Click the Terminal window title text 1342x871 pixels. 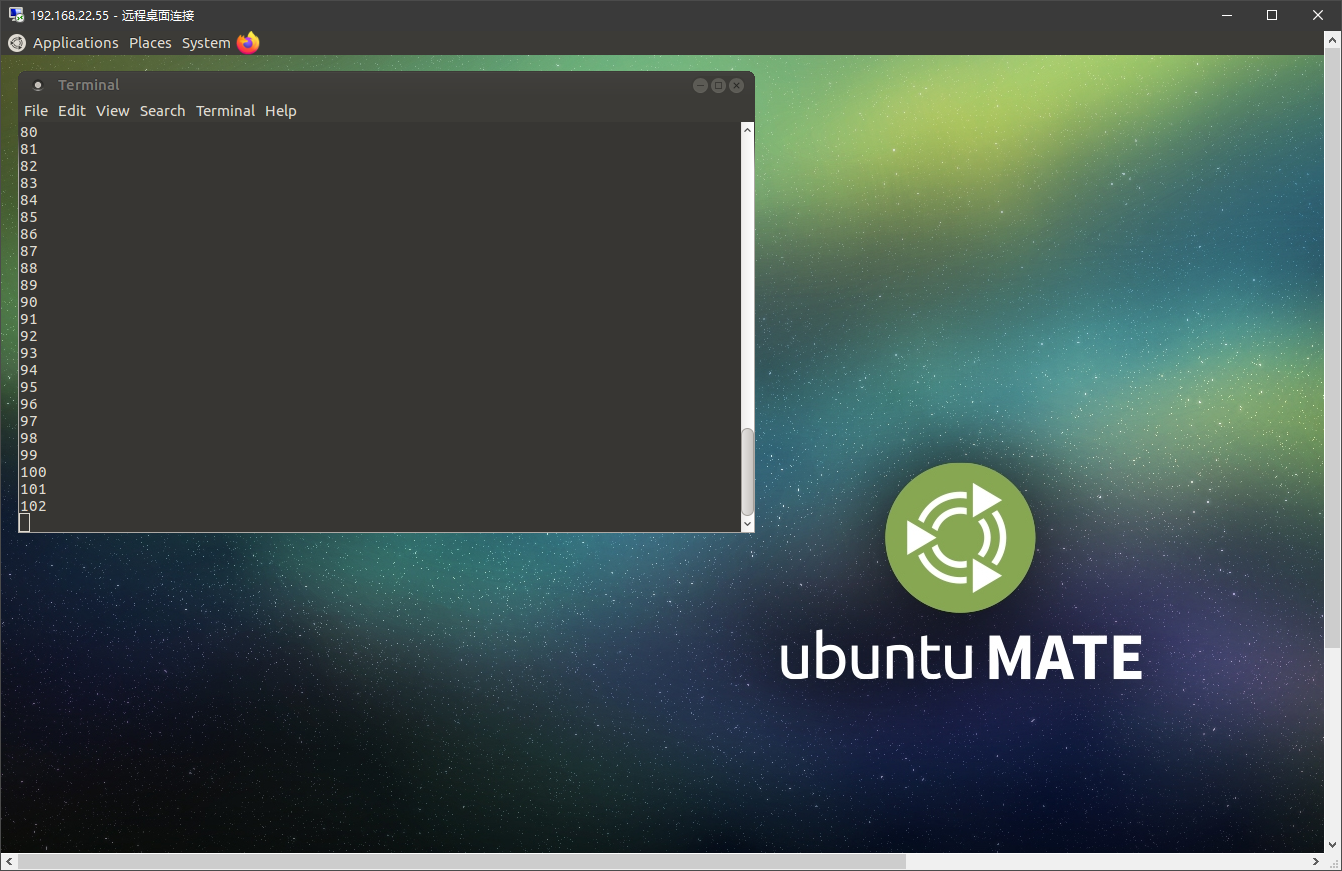[89, 85]
